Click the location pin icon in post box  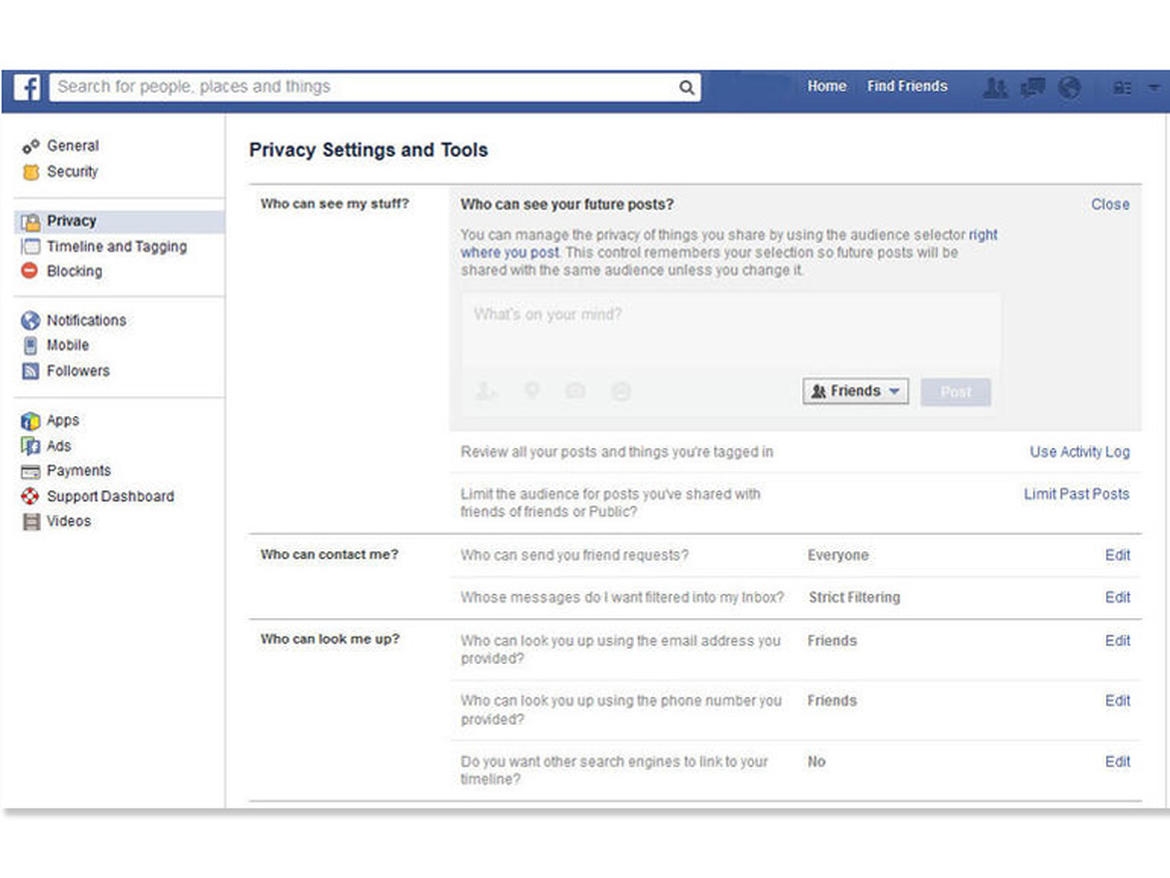tap(532, 391)
